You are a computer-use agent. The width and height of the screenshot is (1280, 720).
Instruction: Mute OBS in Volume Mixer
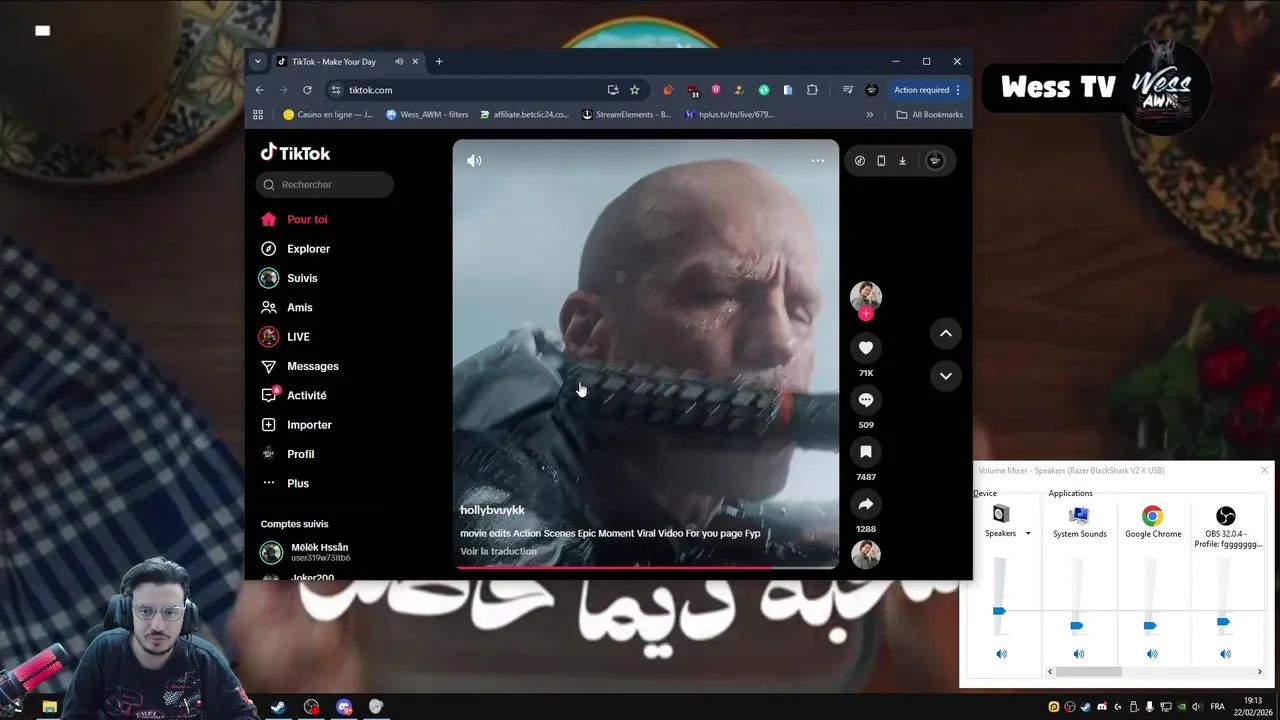point(1225,654)
